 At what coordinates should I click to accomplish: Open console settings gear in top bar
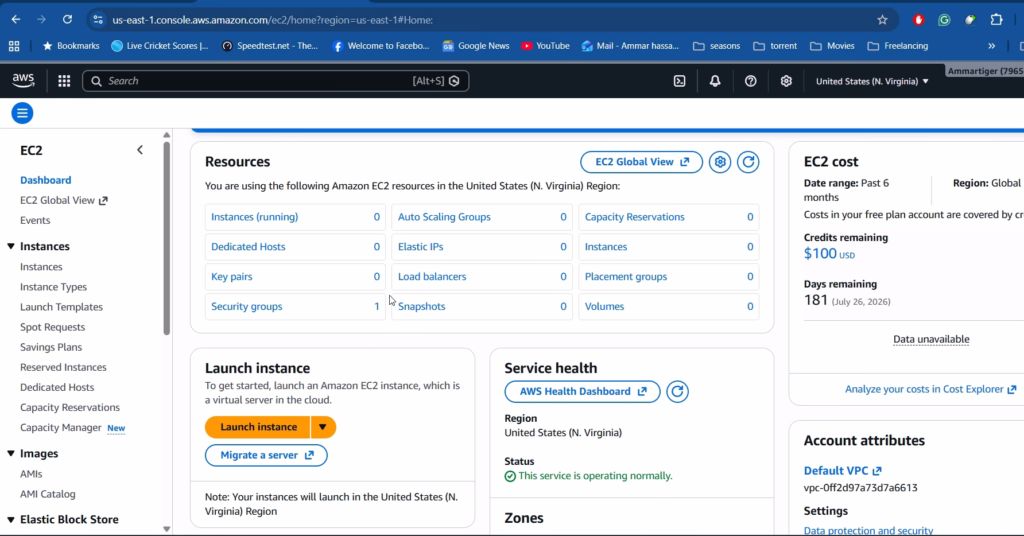786,81
